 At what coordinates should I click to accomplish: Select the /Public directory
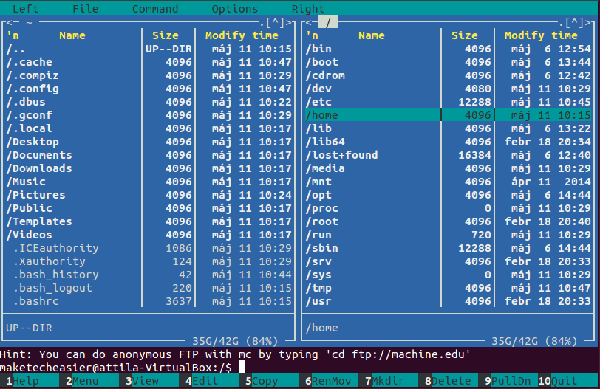[x=149, y=208]
